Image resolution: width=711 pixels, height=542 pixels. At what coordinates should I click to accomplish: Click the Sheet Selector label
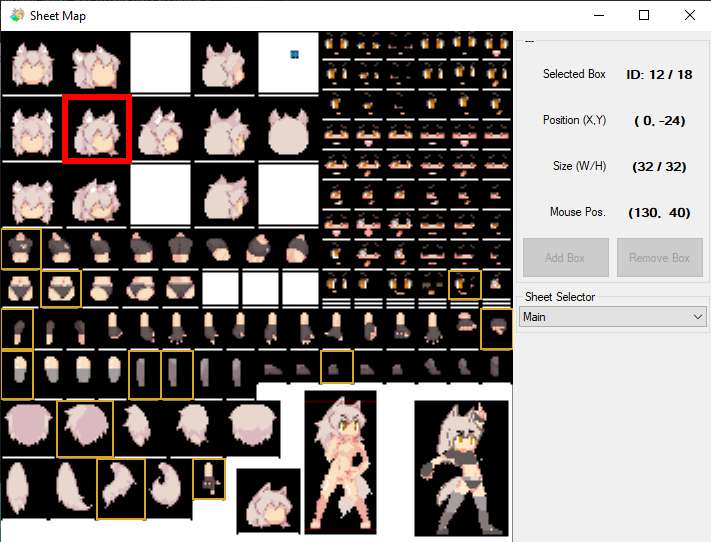[560, 297]
